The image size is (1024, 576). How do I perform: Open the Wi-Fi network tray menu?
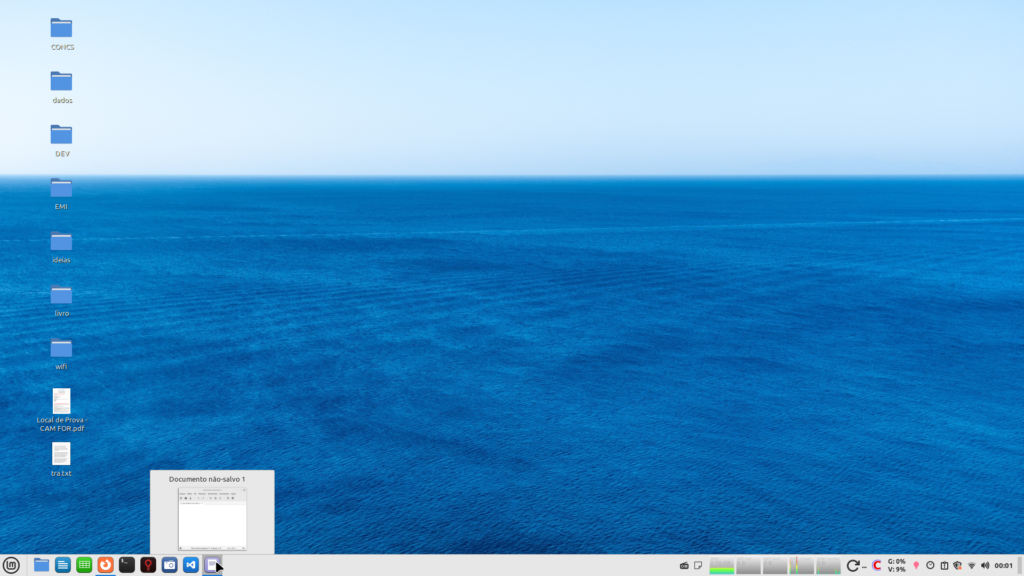click(x=971, y=566)
